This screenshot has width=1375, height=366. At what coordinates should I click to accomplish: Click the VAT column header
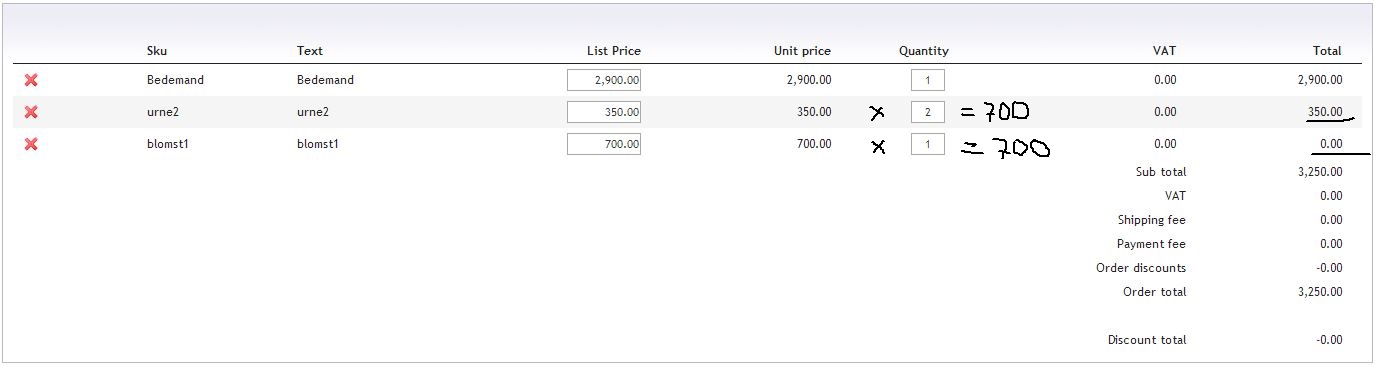point(1164,51)
